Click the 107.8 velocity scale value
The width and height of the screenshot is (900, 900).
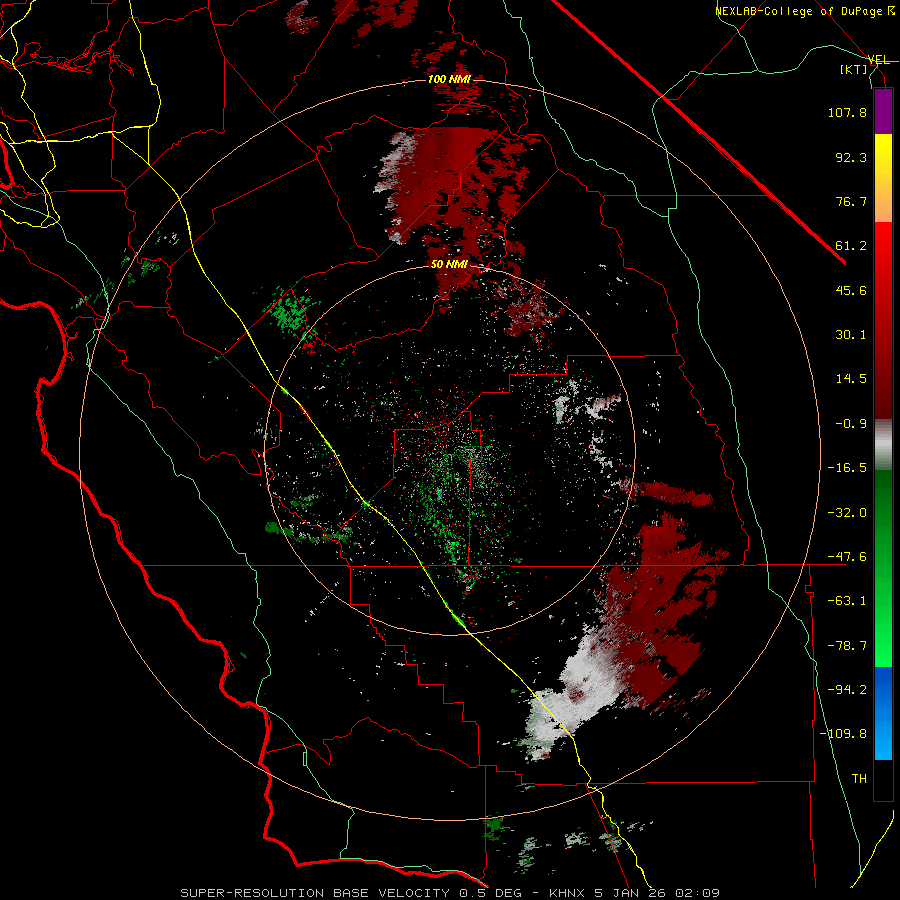(x=847, y=112)
